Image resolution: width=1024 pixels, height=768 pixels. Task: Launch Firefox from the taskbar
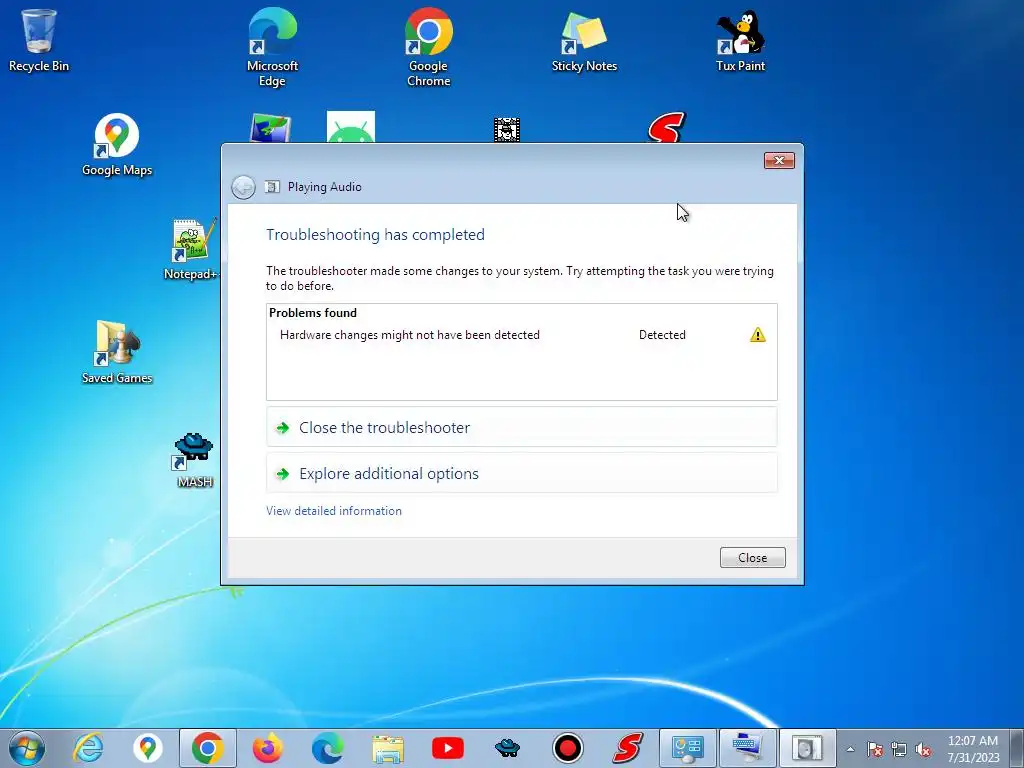coord(268,748)
